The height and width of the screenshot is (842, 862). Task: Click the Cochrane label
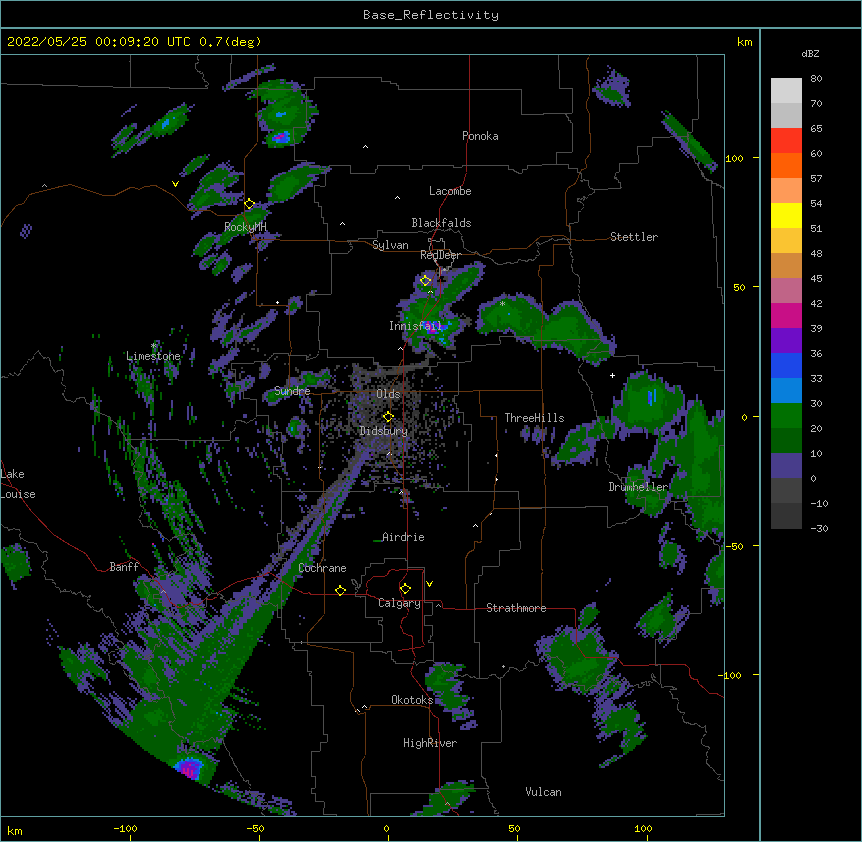click(322, 568)
